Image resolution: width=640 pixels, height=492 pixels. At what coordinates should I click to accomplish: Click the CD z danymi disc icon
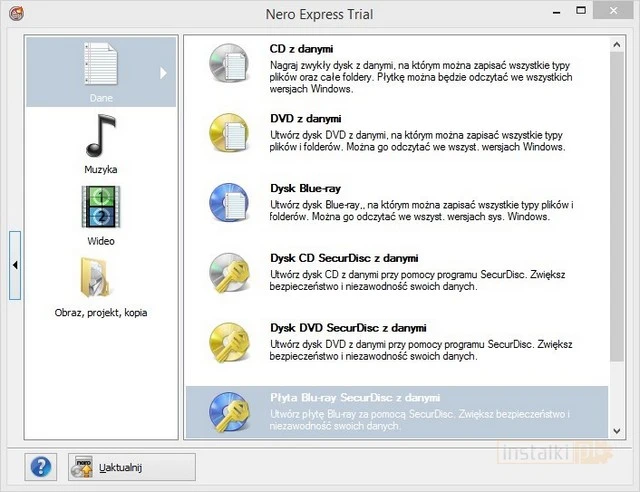click(227, 62)
